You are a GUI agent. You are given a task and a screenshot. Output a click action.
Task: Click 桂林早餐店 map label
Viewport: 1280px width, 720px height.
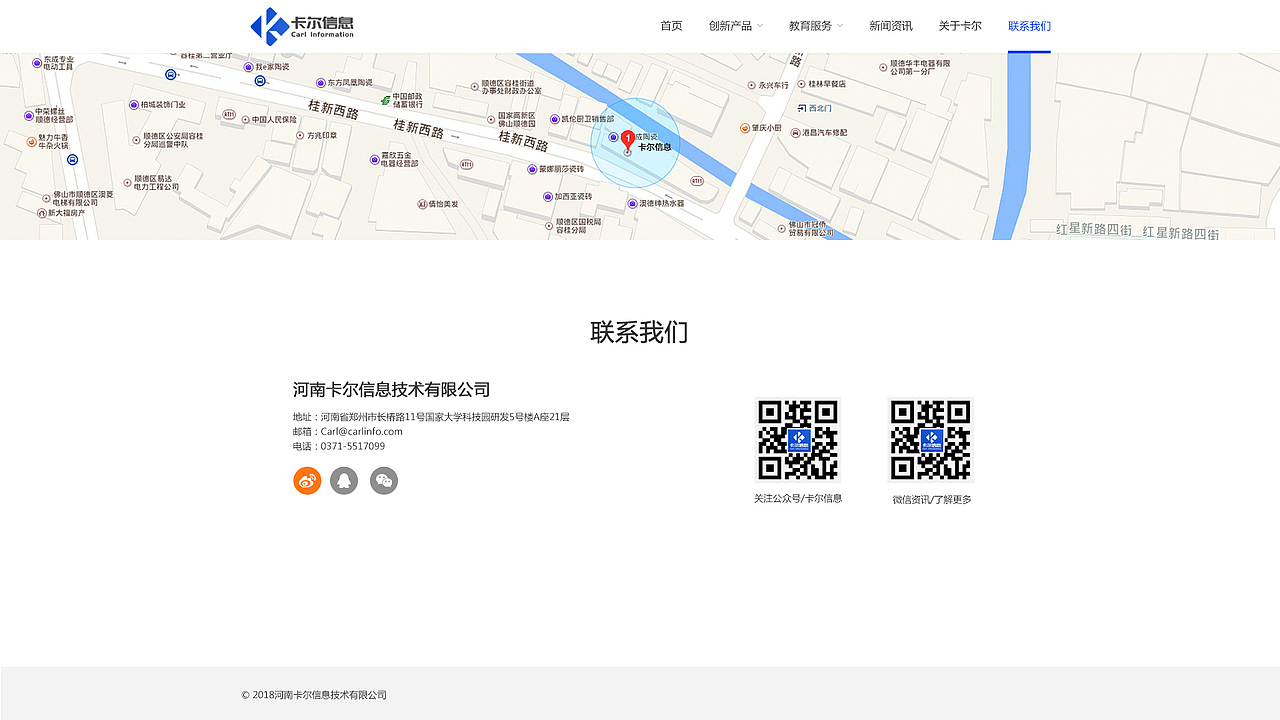tap(827, 84)
